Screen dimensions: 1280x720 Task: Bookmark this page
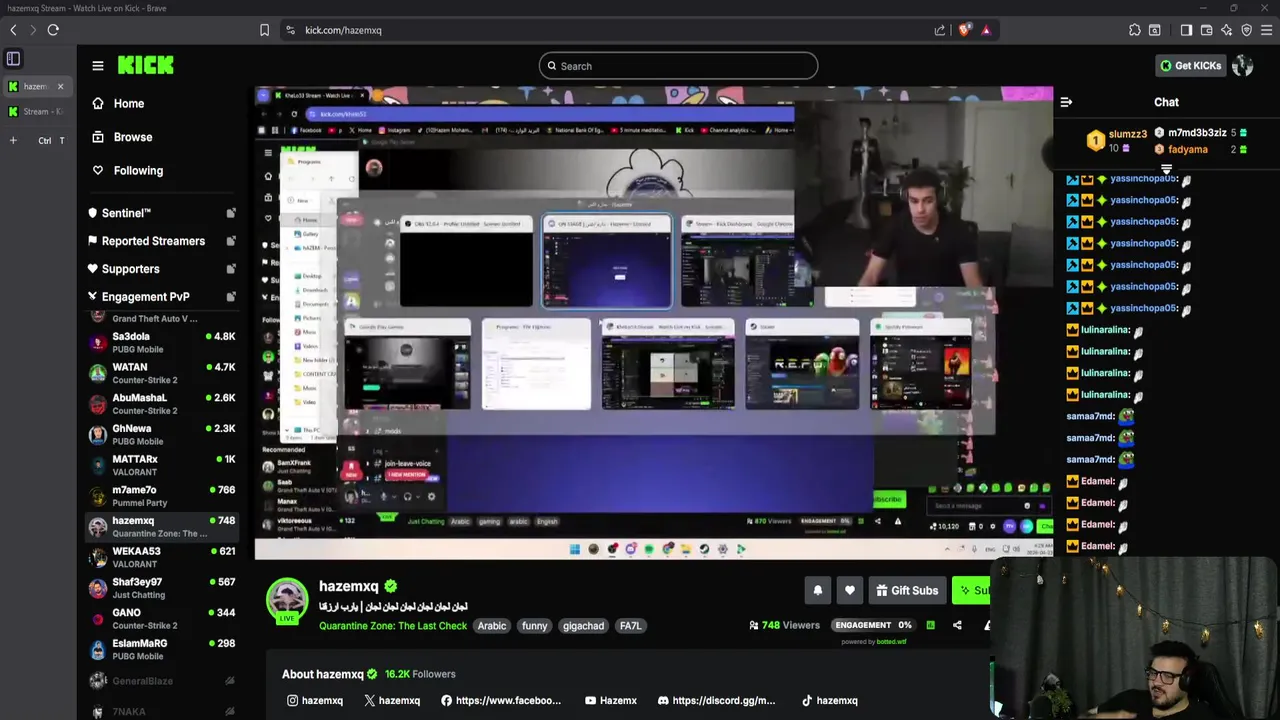pyautogui.click(x=264, y=30)
